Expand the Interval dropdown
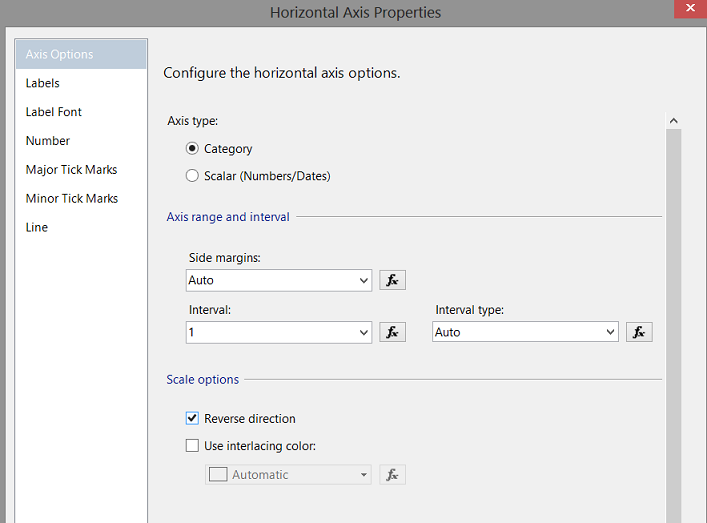 pyautogui.click(x=363, y=332)
